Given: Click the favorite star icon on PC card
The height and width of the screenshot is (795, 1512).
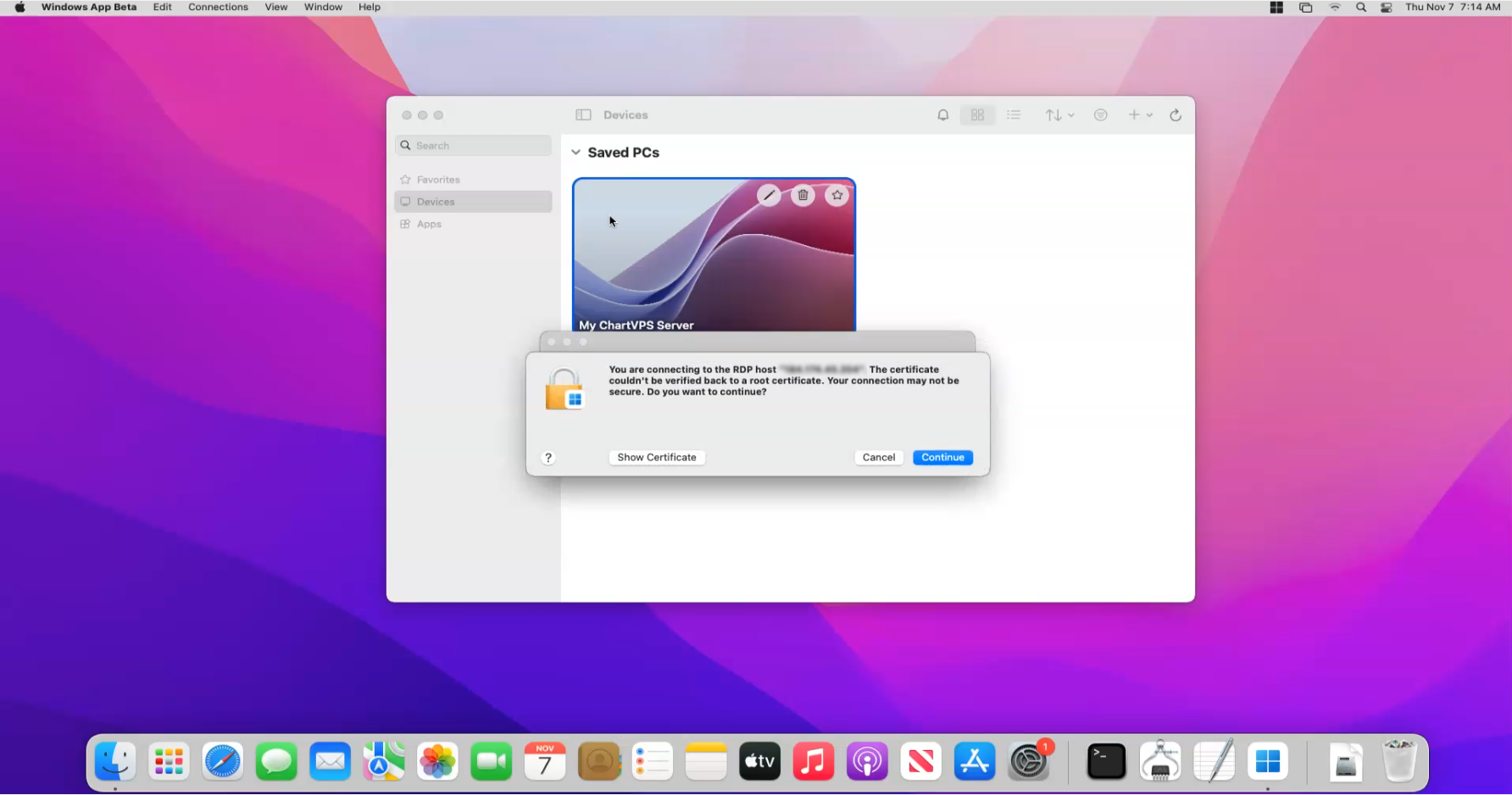Looking at the screenshot, I should 837,196.
